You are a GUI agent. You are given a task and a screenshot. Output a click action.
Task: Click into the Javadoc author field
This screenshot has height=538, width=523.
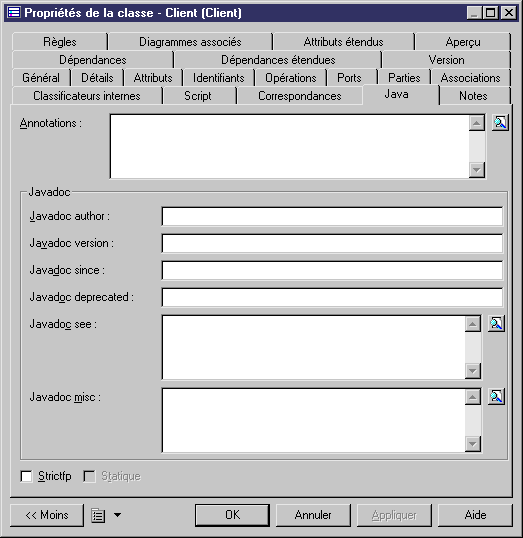pyautogui.click(x=332, y=216)
